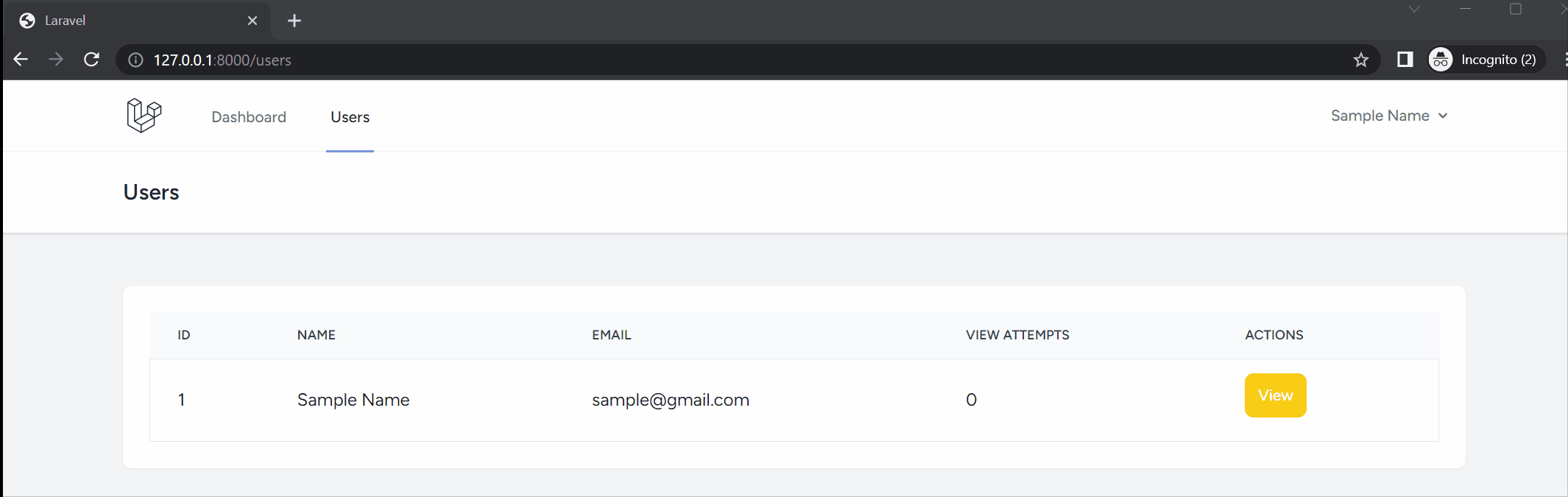This screenshot has height=497, width=1568.
Task: Open a new browser tab
Action: [294, 21]
